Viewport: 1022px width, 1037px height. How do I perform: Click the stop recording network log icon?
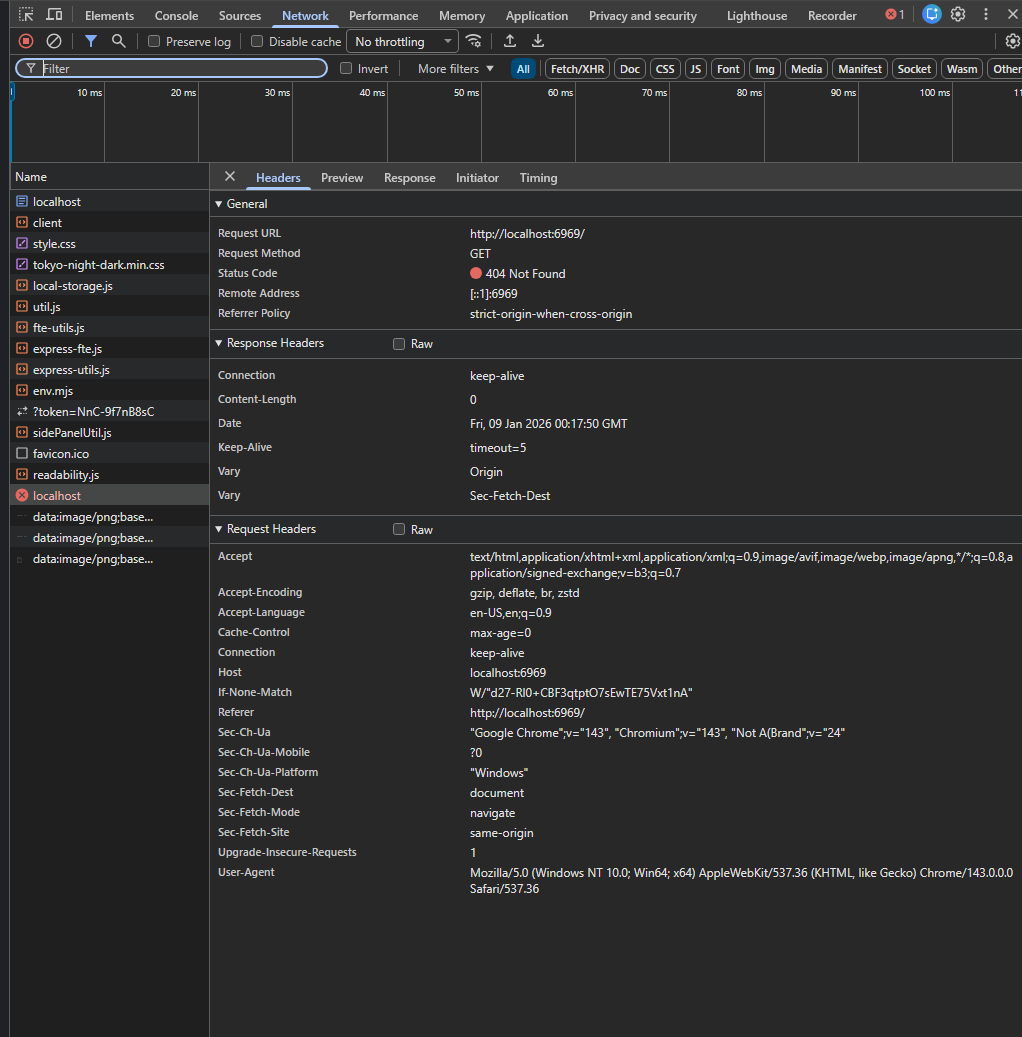pos(26,41)
